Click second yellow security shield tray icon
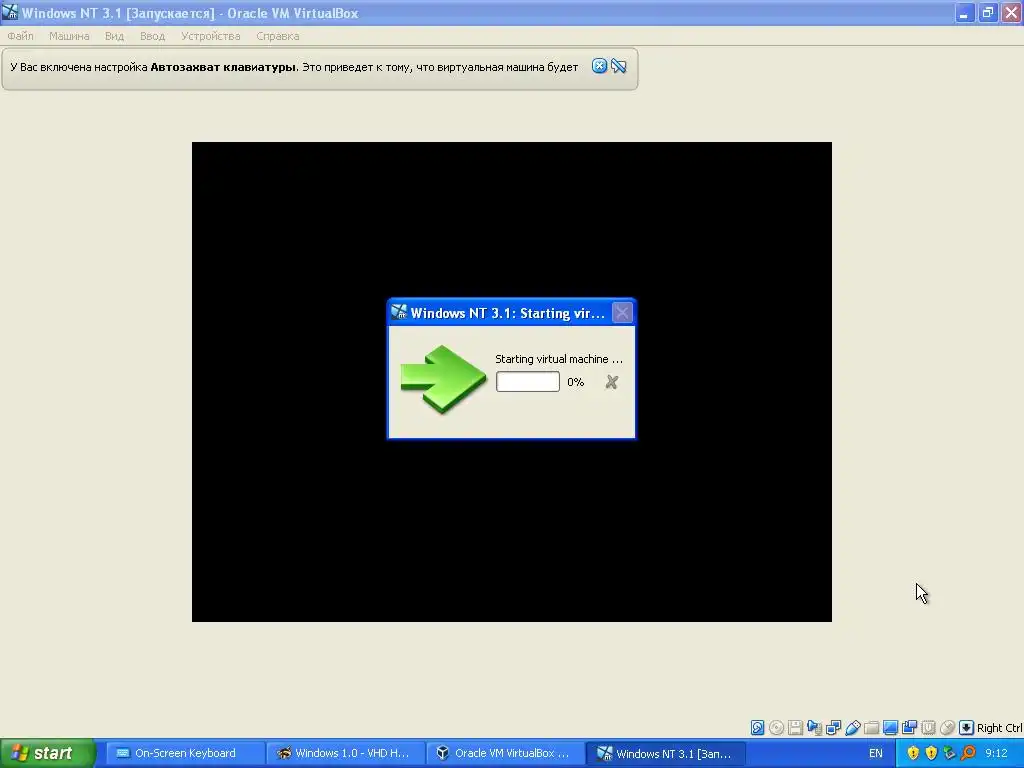1024x768 pixels. [931, 753]
